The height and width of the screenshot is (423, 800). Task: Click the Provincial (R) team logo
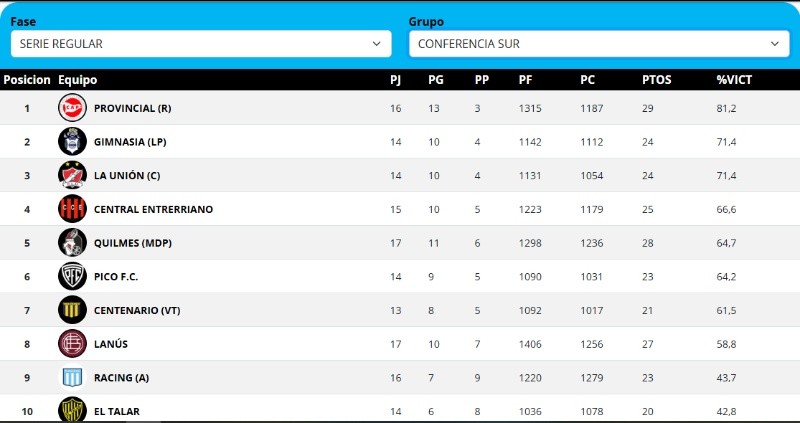tap(72, 108)
